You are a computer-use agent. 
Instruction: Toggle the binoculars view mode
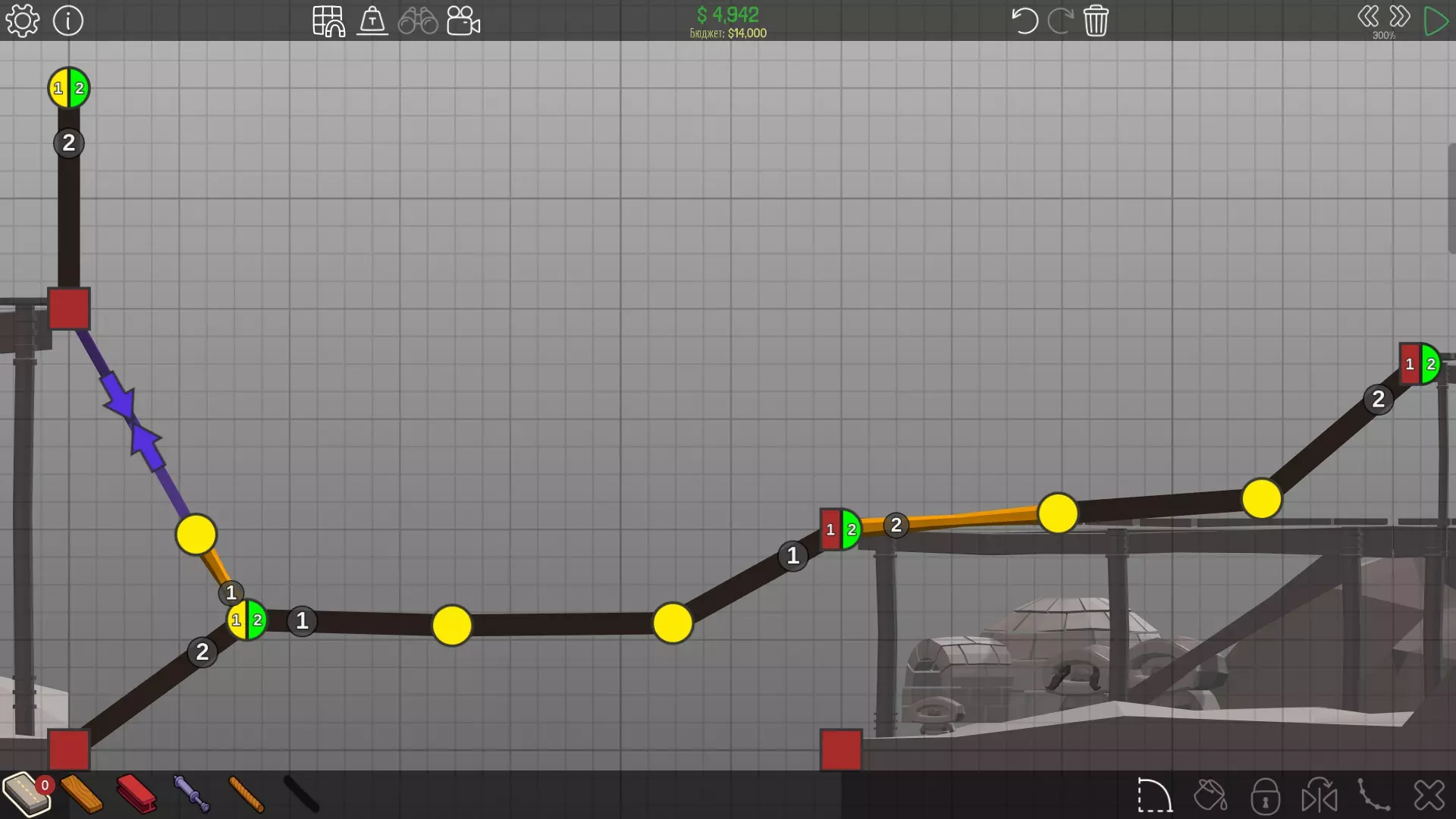418,20
